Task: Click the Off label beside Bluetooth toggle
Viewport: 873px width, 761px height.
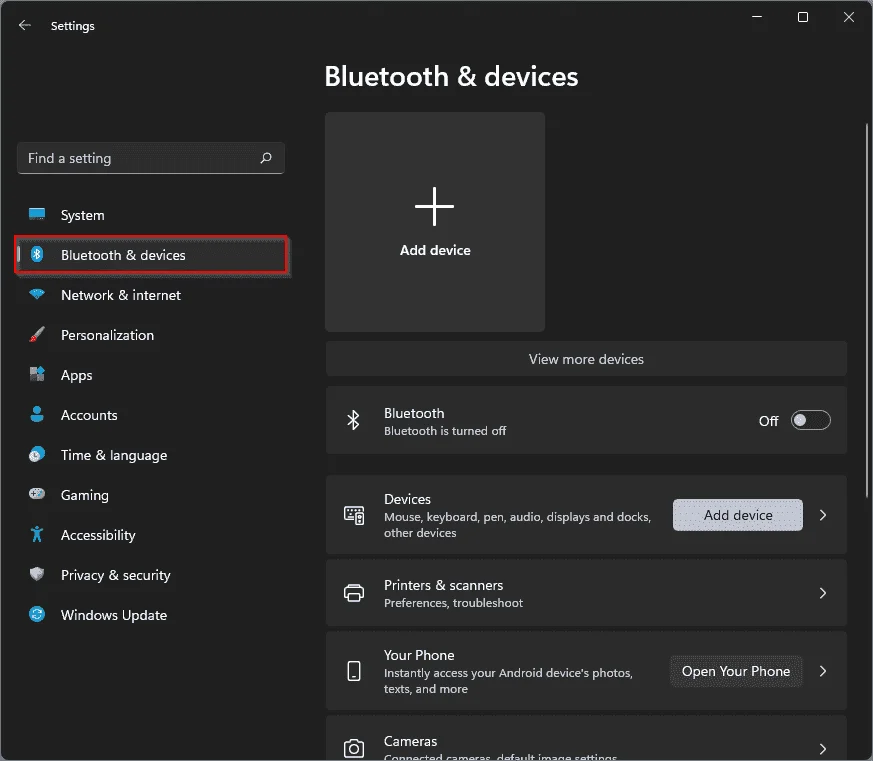Action: pos(768,421)
